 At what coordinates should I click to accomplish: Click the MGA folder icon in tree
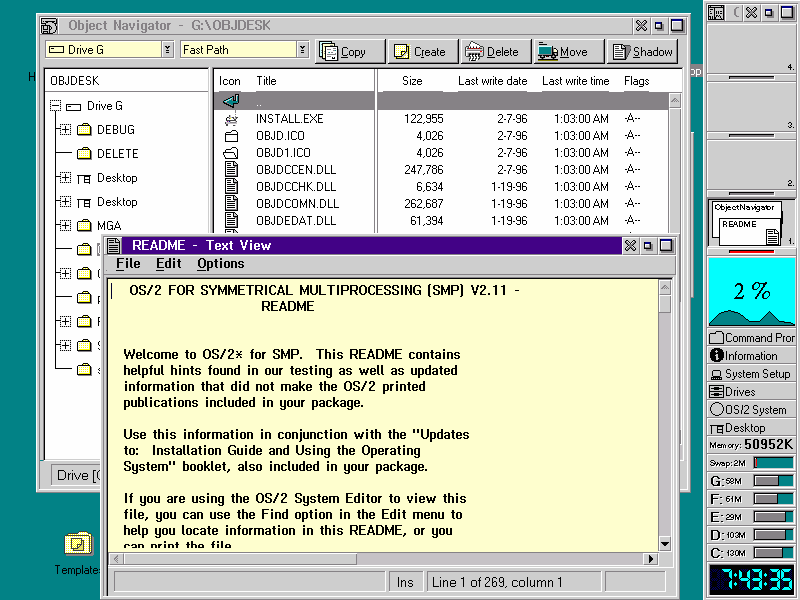pyautogui.click(x=84, y=226)
